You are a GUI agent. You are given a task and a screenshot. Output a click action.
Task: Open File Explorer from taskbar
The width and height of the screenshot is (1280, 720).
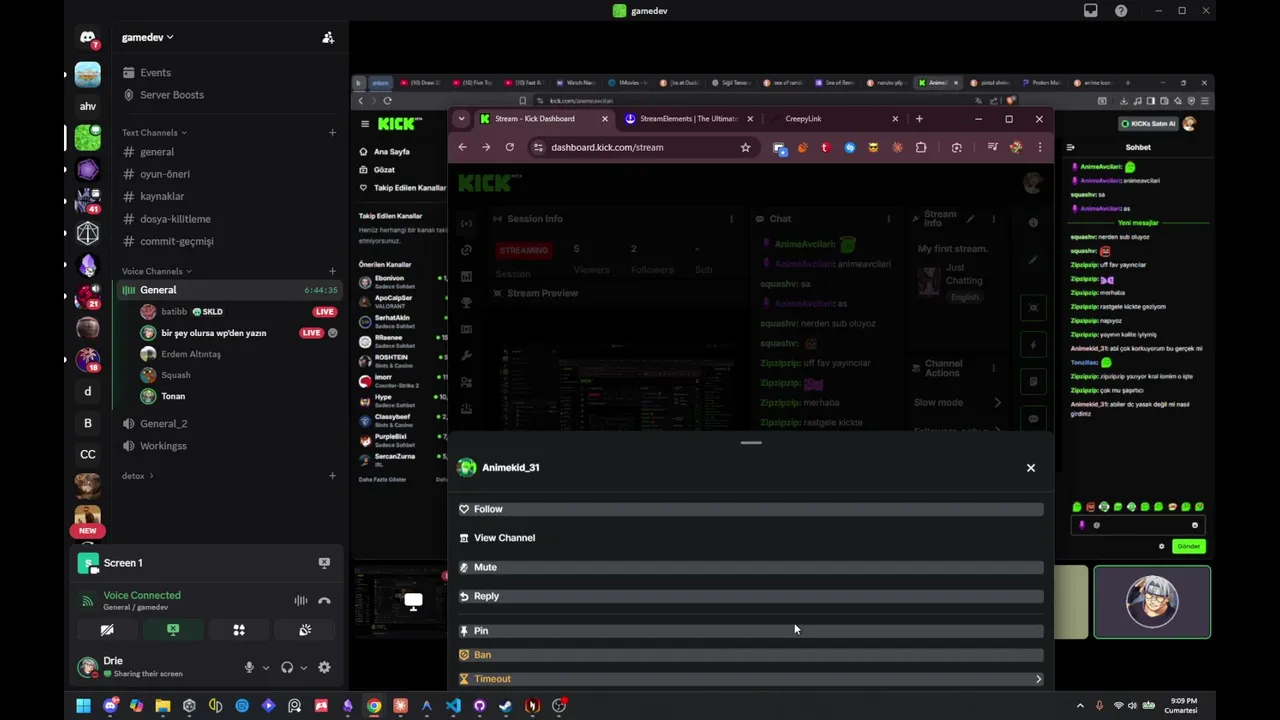click(163, 706)
